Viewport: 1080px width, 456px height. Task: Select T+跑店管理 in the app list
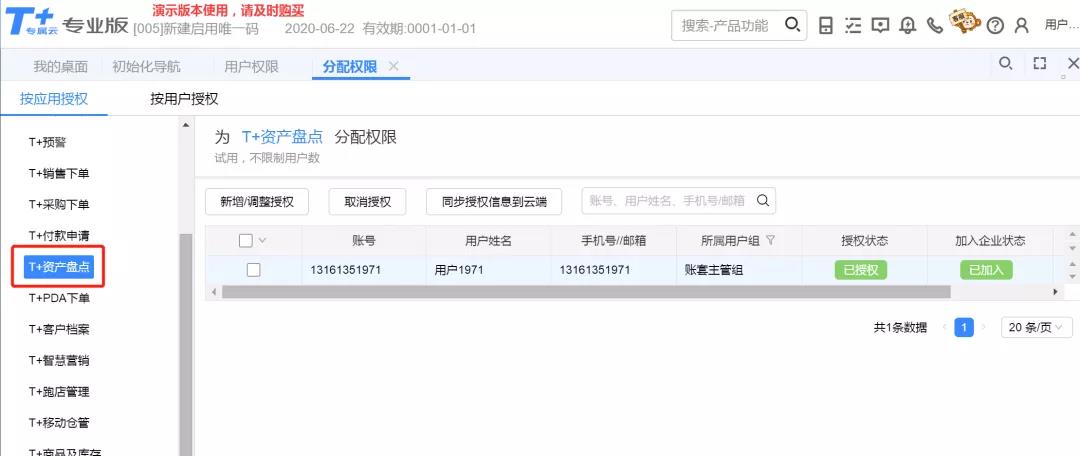click(x=59, y=392)
